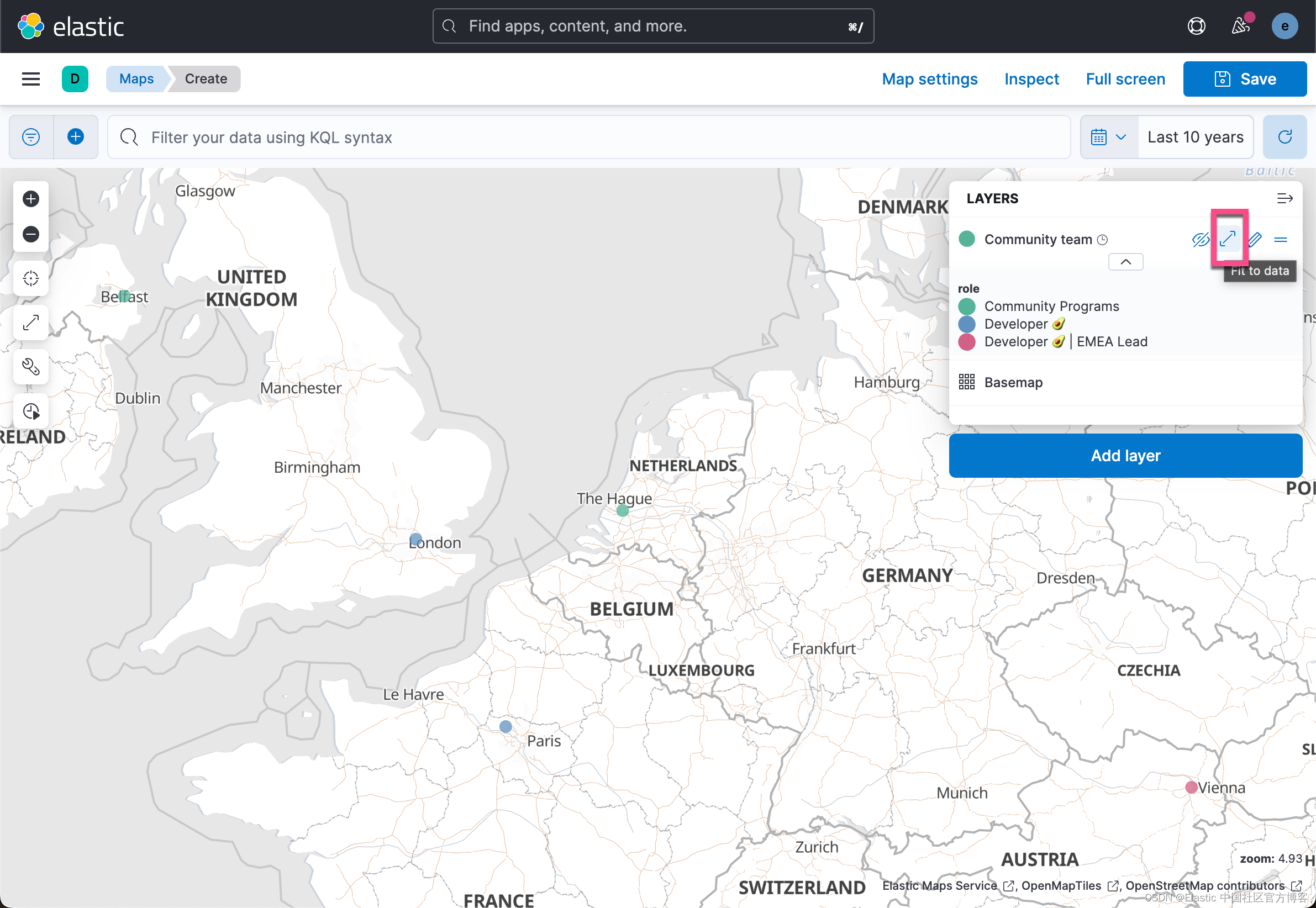Collapse the Layers panel
Screen dimensions: 1316x908
tap(1285, 198)
